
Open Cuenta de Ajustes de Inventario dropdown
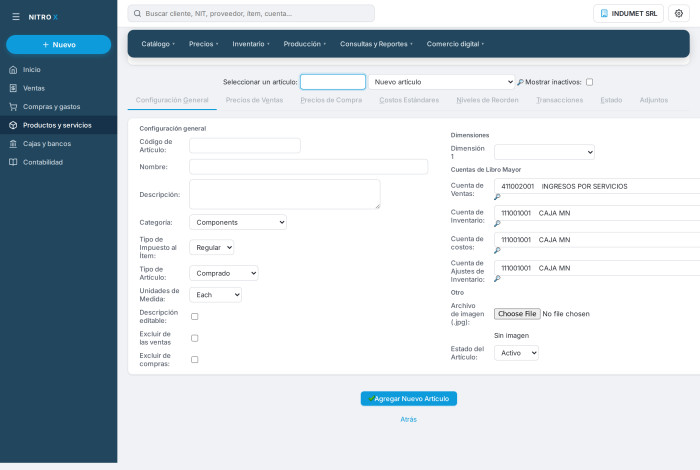pos(597,268)
